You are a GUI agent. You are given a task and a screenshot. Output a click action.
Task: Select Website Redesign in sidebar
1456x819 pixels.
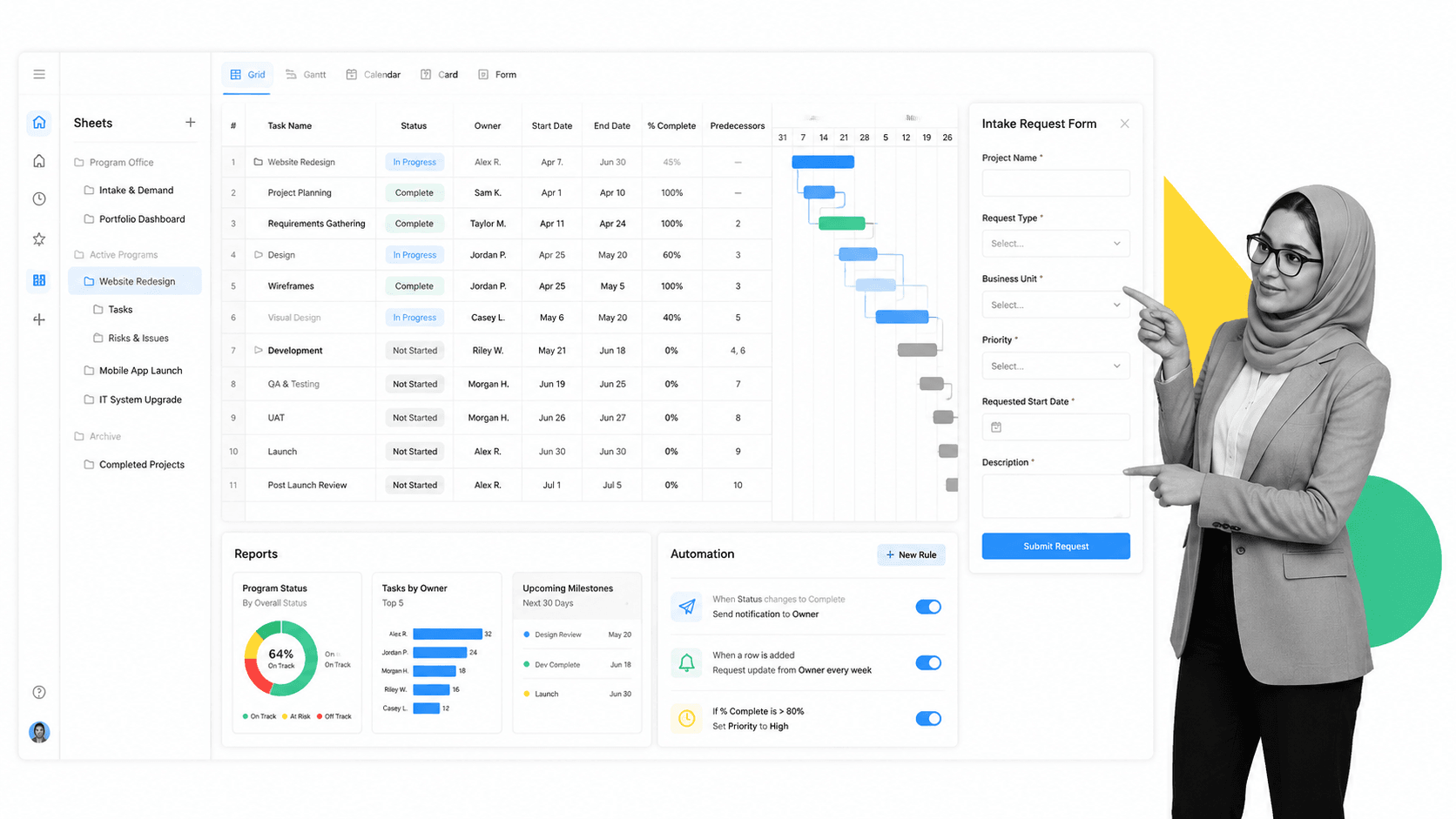[x=135, y=281]
